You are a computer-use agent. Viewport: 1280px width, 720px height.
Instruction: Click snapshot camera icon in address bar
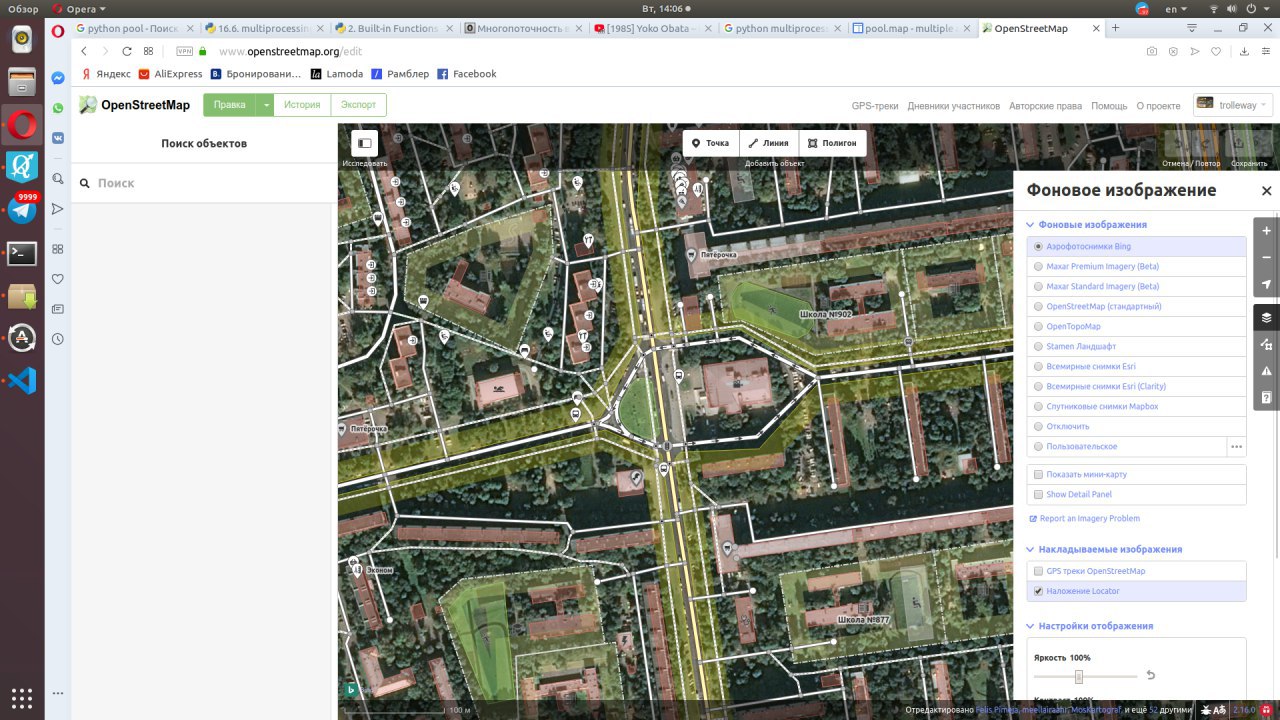[1152, 51]
